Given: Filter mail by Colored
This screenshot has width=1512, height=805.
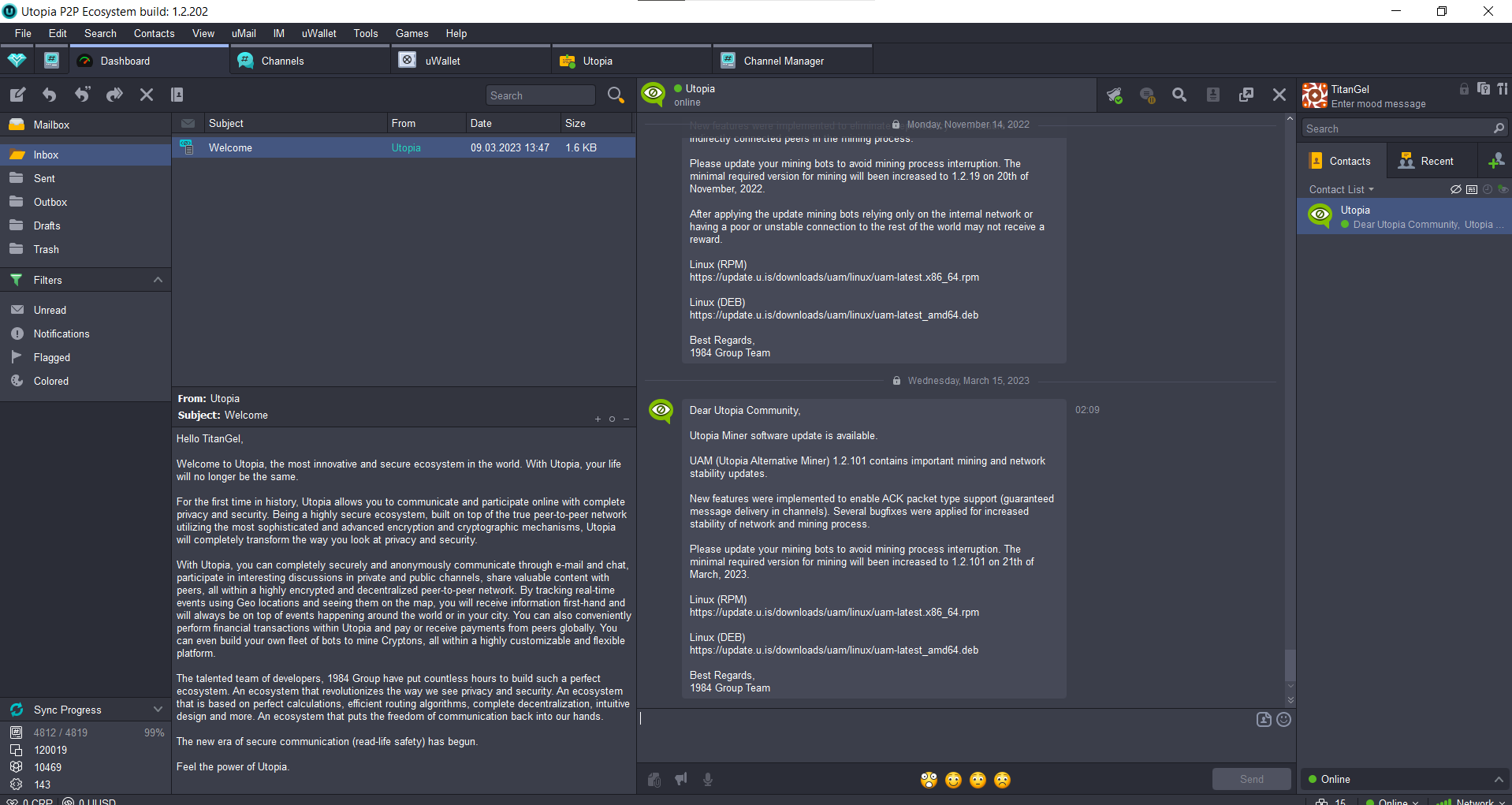Looking at the screenshot, I should [x=85, y=381].
